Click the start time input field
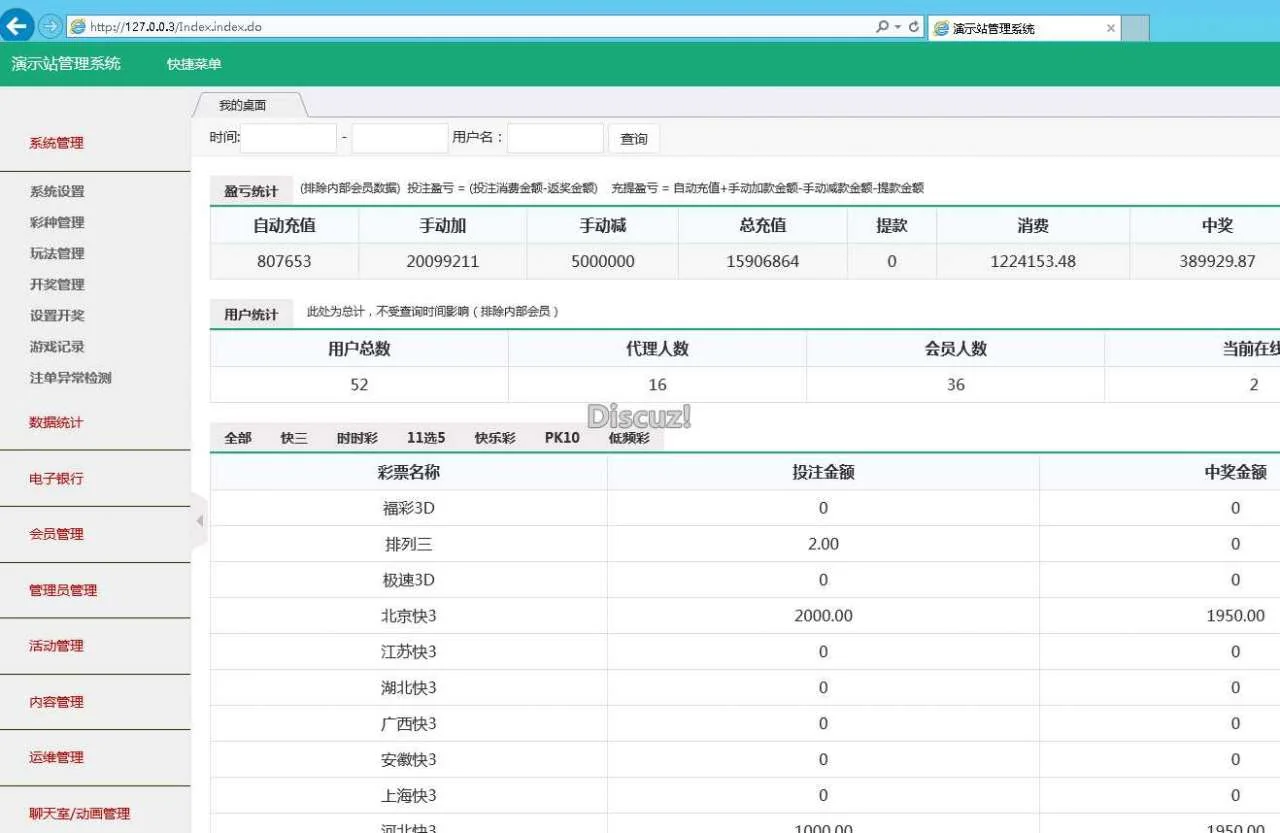 point(289,138)
